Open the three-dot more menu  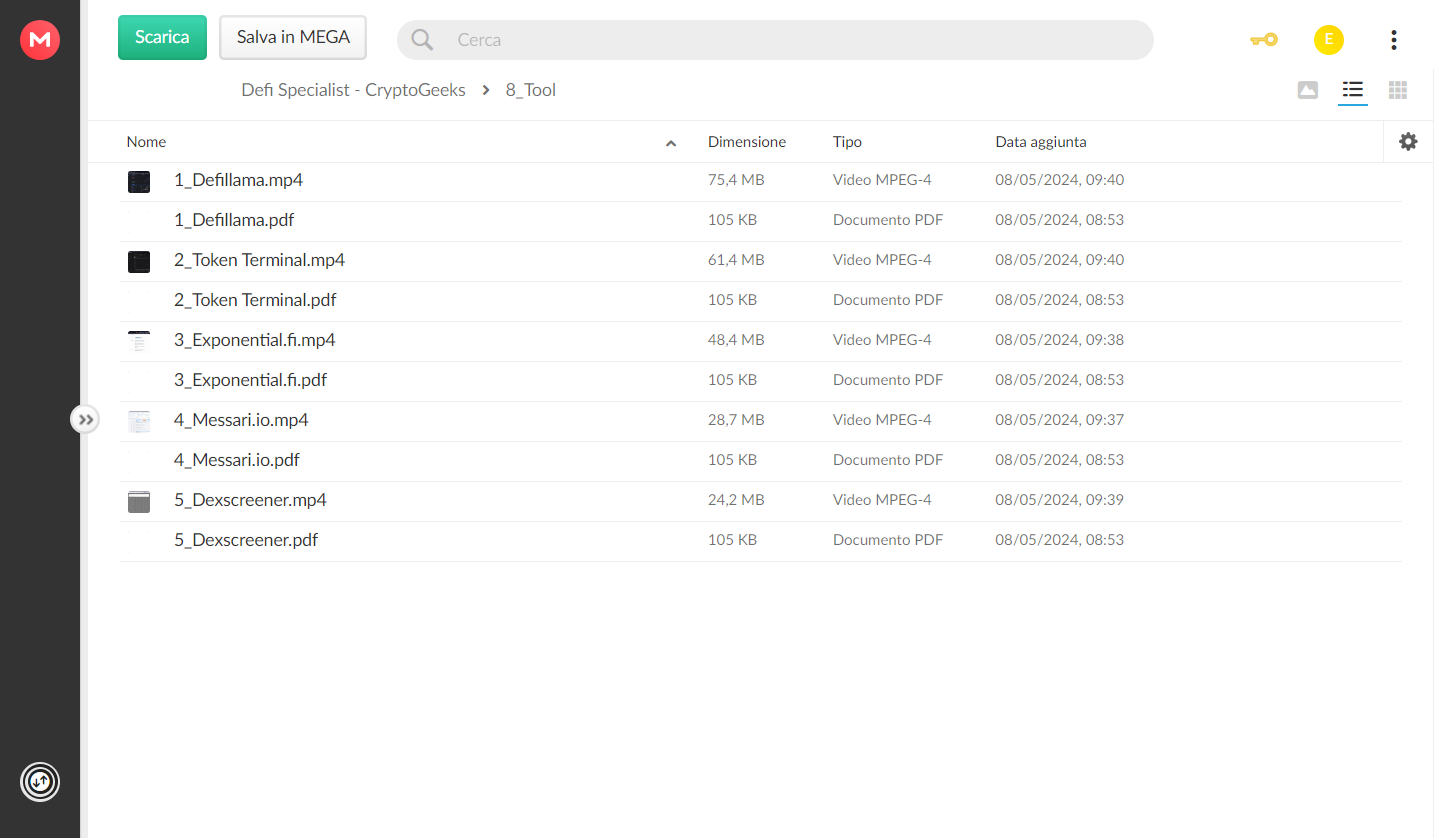[x=1394, y=40]
